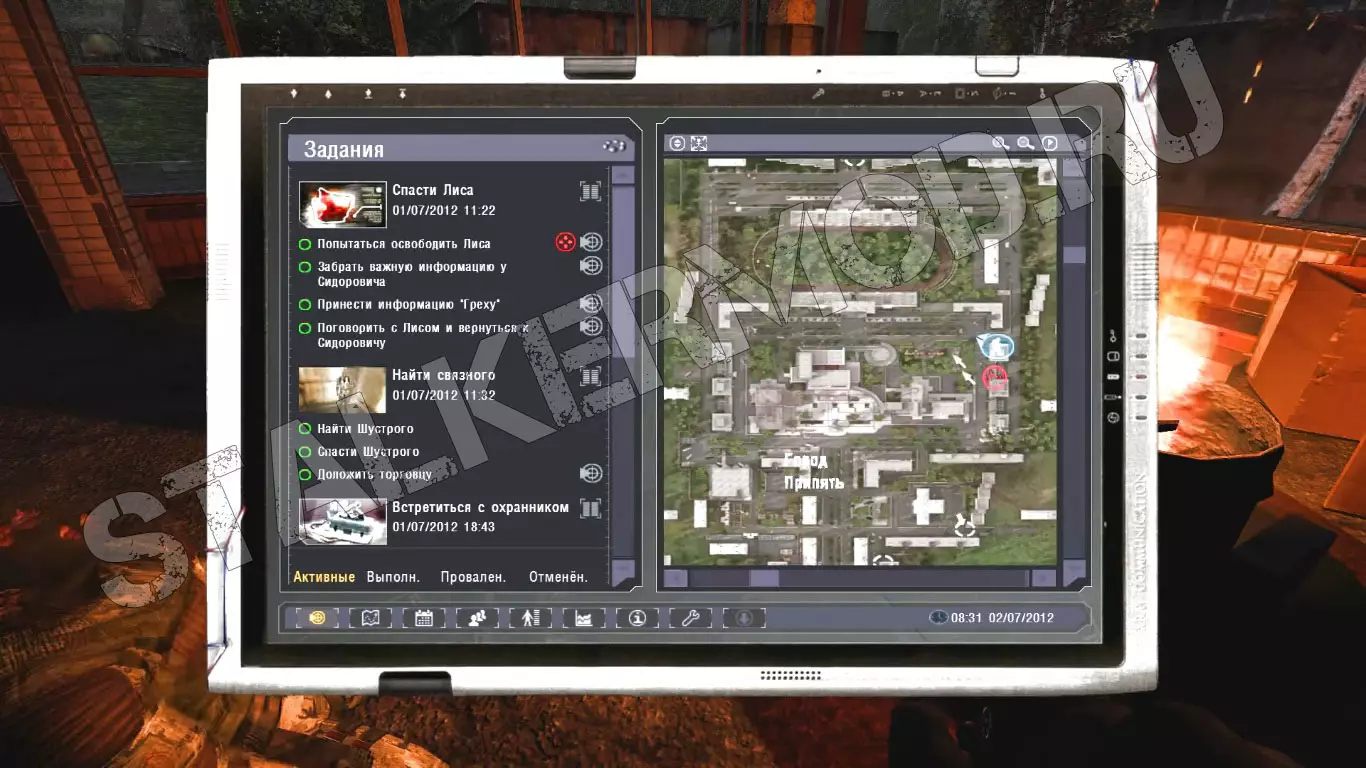Switch to the Выполн. tab
Image resolution: width=1366 pixels, height=768 pixels.
pos(393,577)
